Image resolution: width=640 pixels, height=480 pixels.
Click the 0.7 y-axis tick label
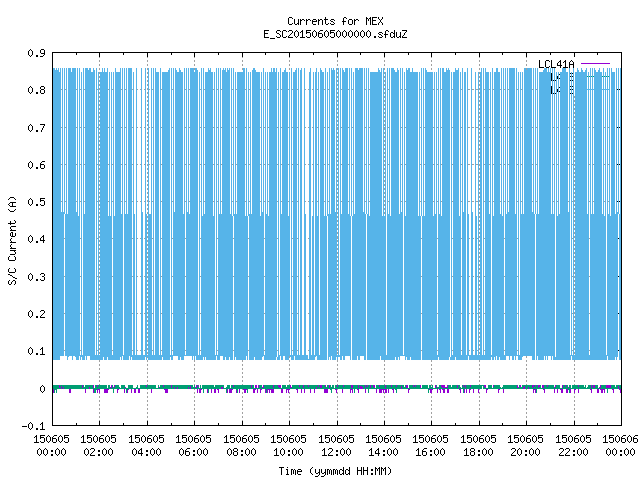point(36,128)
